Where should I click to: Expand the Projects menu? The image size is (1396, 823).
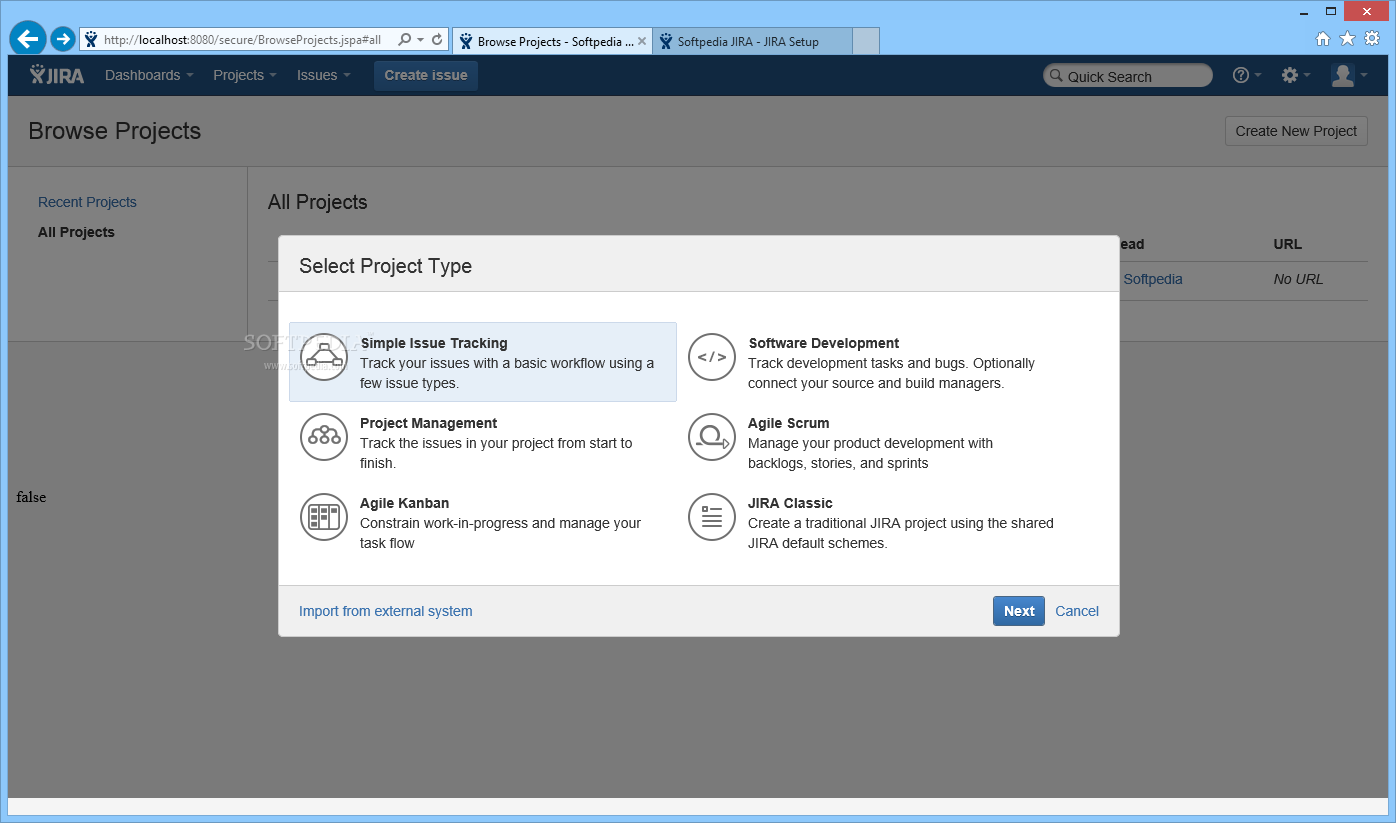coord(245,75)
